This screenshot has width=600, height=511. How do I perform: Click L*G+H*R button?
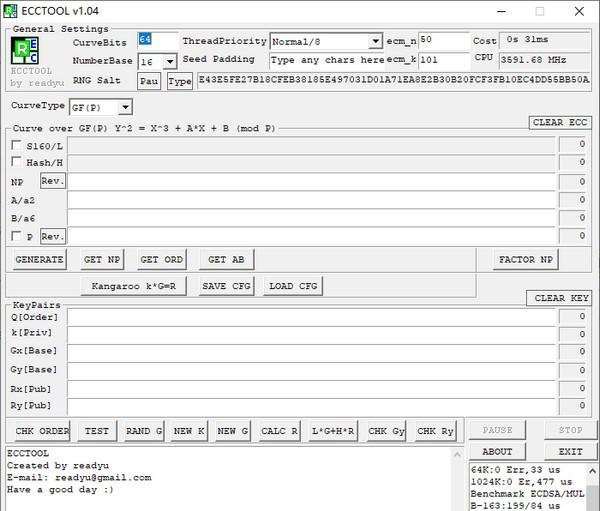(333, 431)
